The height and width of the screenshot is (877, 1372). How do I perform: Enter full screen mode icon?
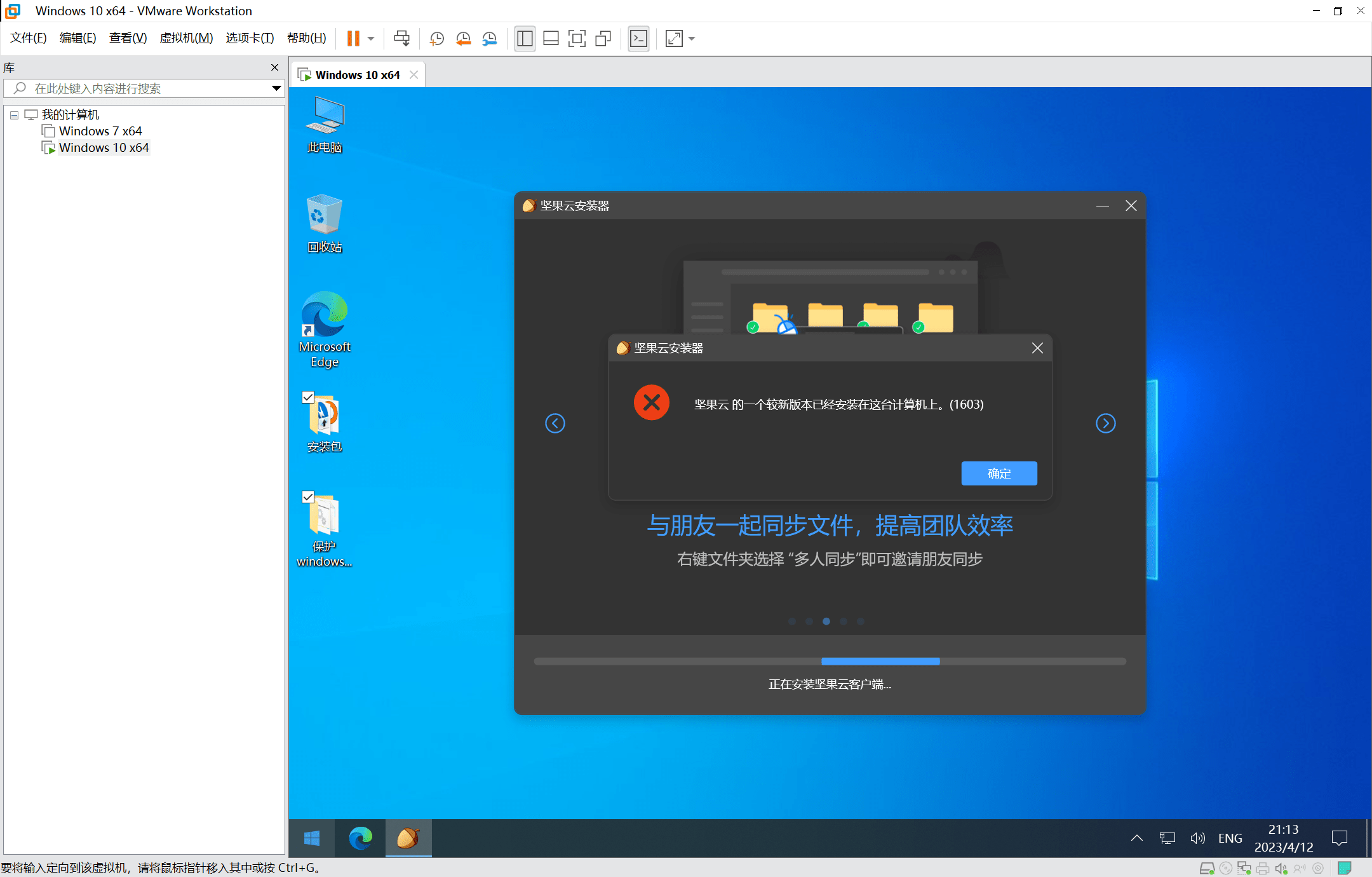click(577, 39)
